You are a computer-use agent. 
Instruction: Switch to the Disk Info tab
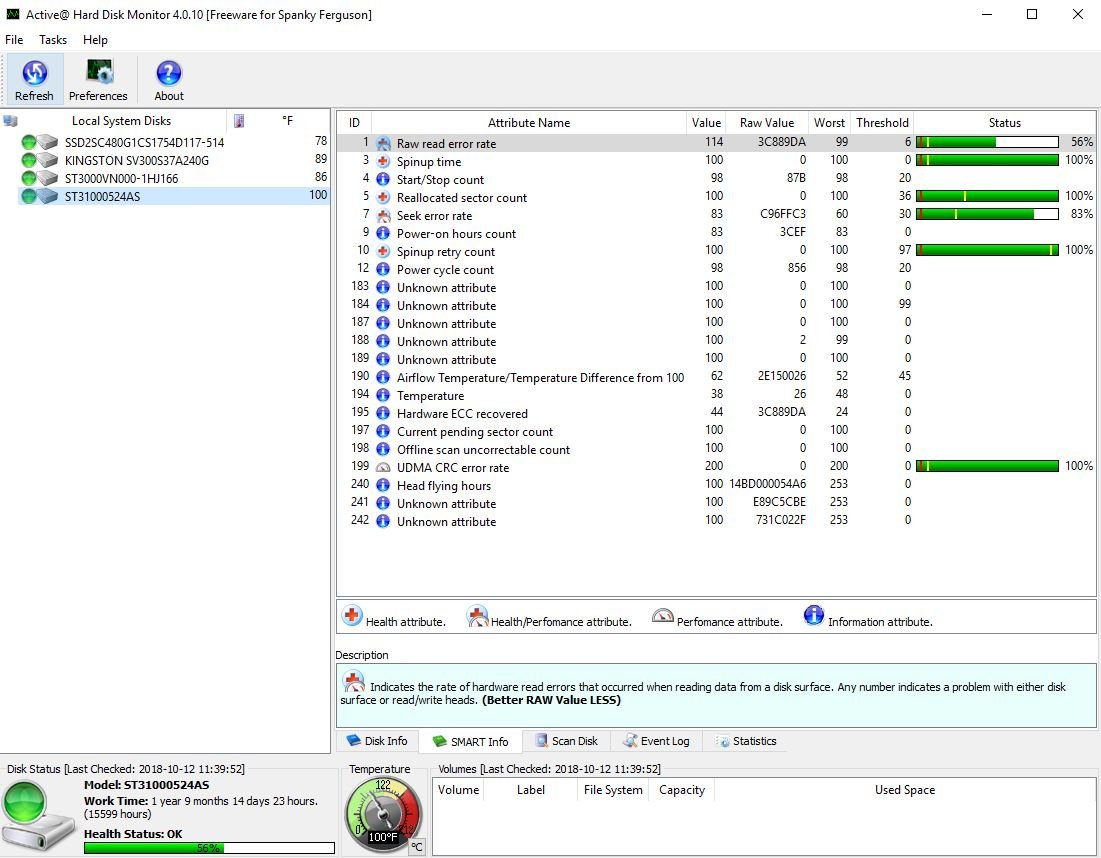pos(377,741)
